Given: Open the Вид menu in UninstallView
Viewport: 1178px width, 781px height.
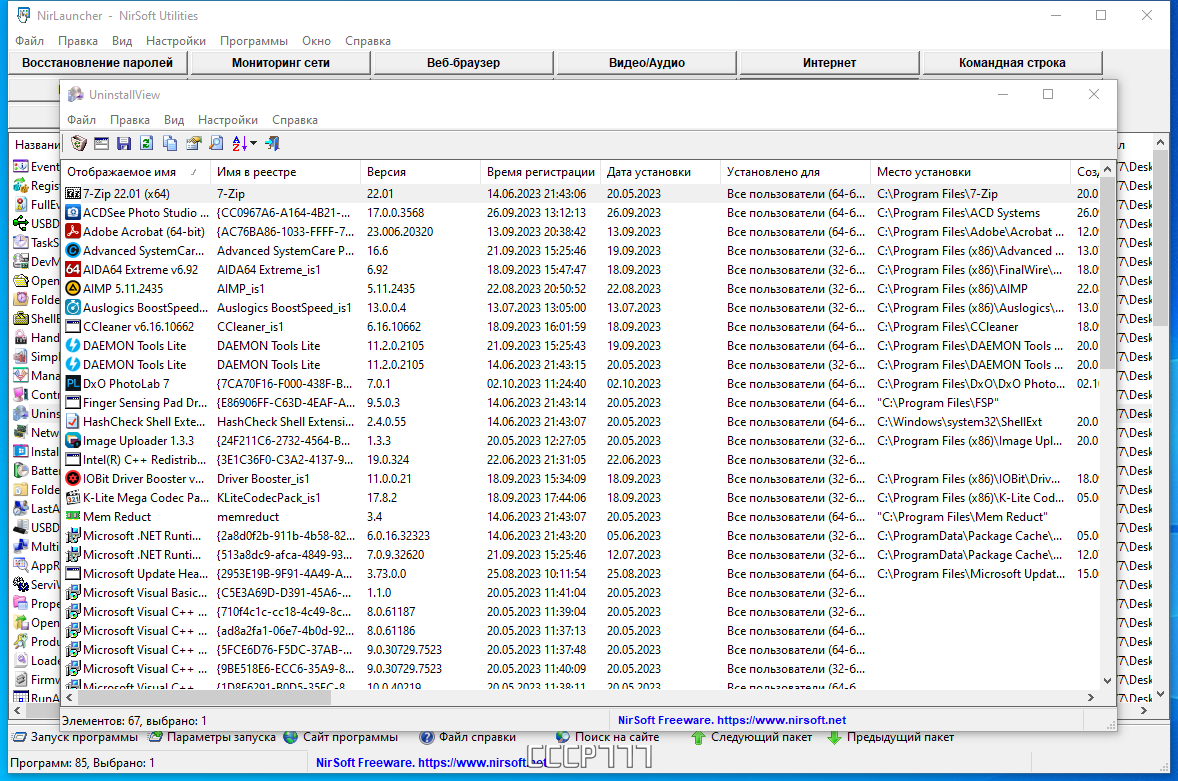Looking at the screenshot, I should pyautogui.click(x=174, y=120).
